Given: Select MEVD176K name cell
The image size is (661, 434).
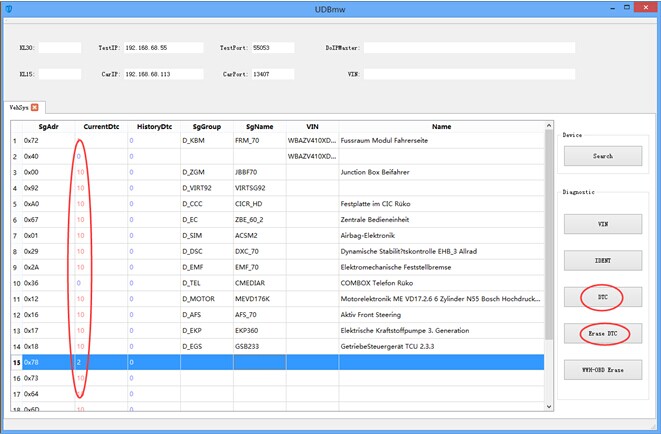Looking at the screenshot, I should point(260,299).
